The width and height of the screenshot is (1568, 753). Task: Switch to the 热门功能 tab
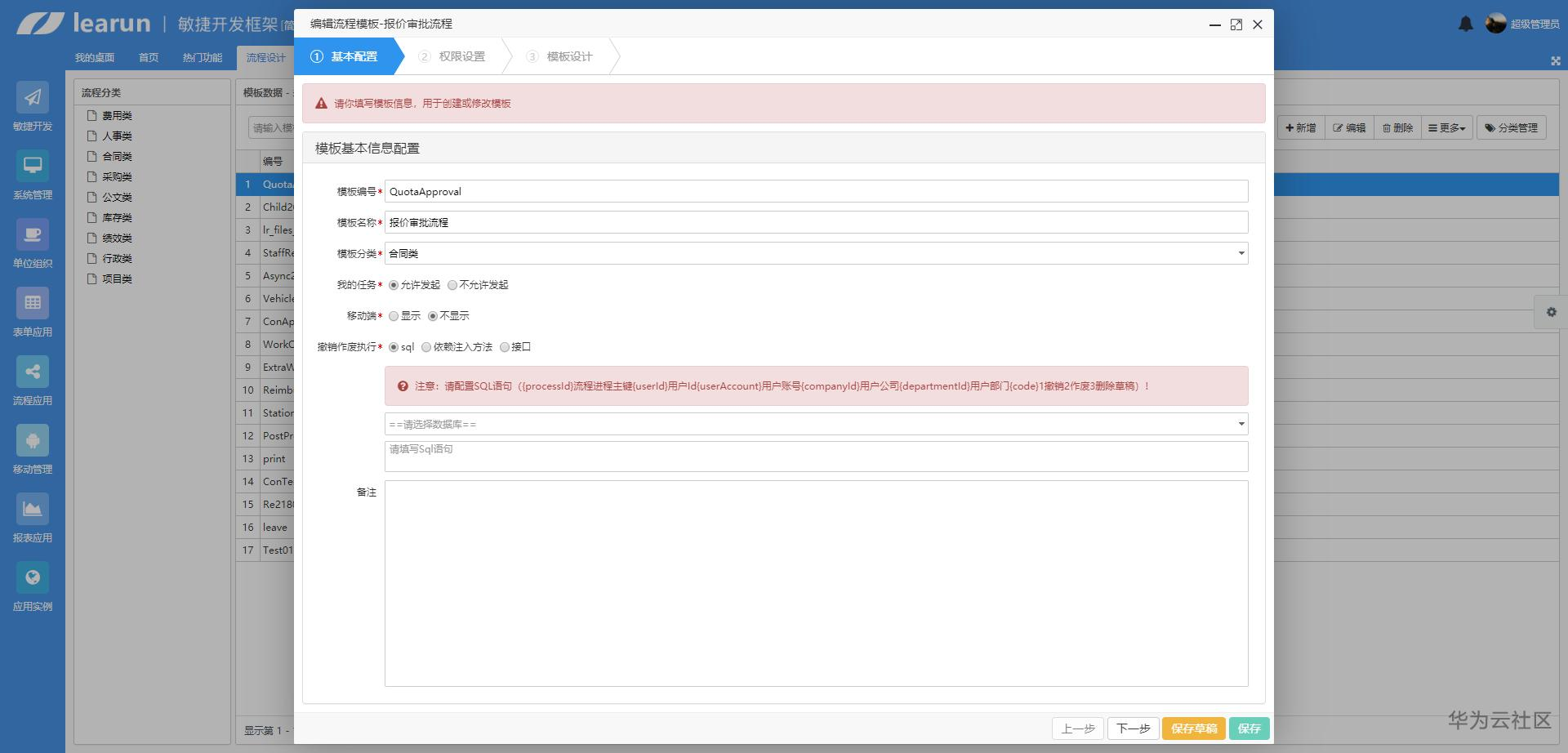click(x=203, y=57)
